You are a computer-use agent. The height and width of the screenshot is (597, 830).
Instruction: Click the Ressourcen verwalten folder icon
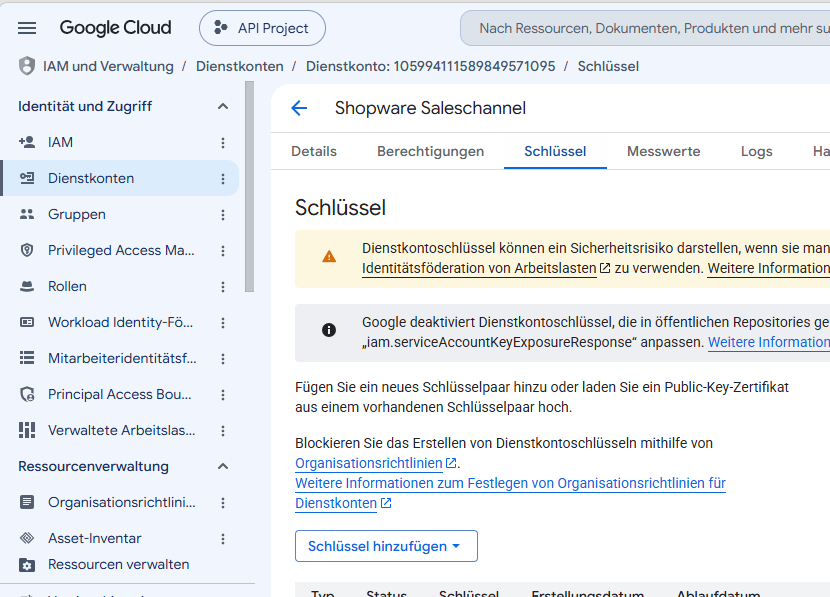pyautogui.click(x=27, y=565)
